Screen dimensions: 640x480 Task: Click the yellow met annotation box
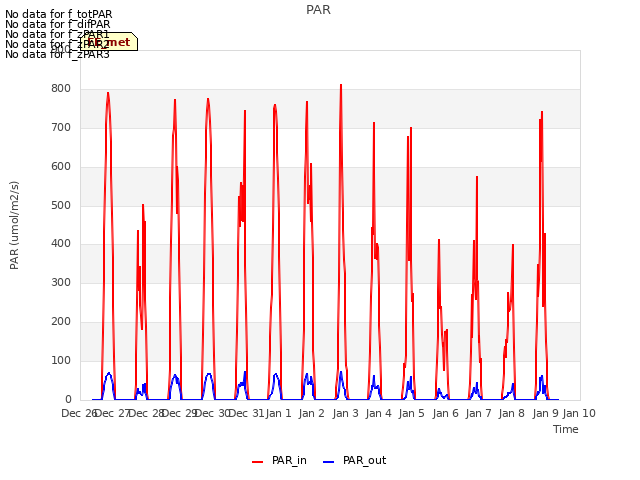(x=109, y=42)
